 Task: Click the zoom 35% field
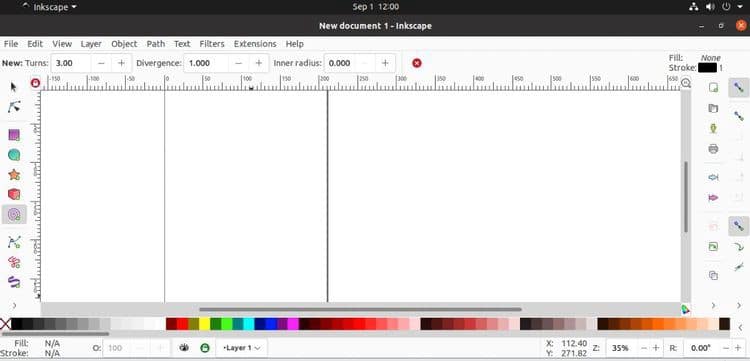click(x=621, y=348)
